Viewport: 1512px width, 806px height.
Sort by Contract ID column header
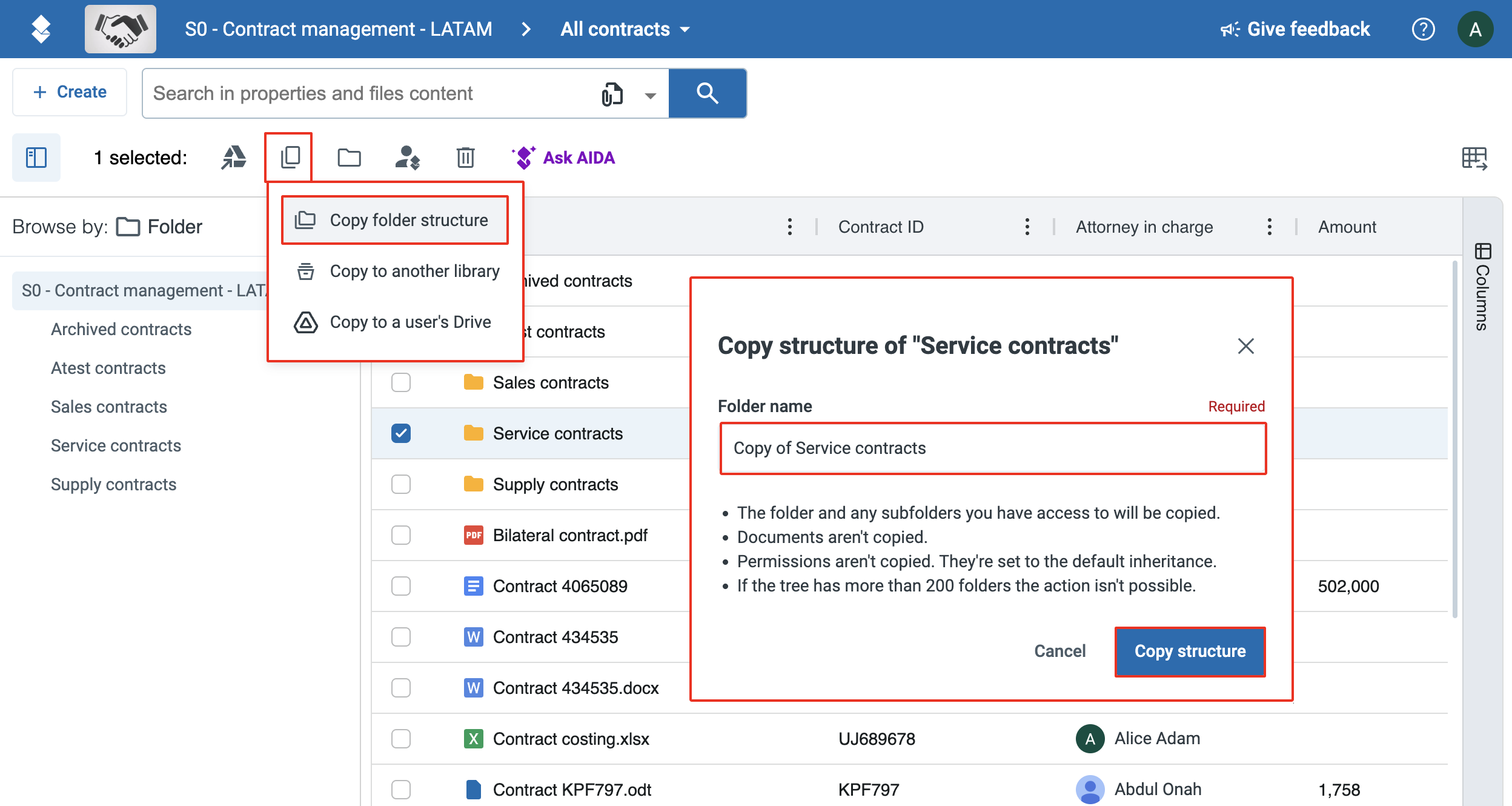click(x=881, y=227)
